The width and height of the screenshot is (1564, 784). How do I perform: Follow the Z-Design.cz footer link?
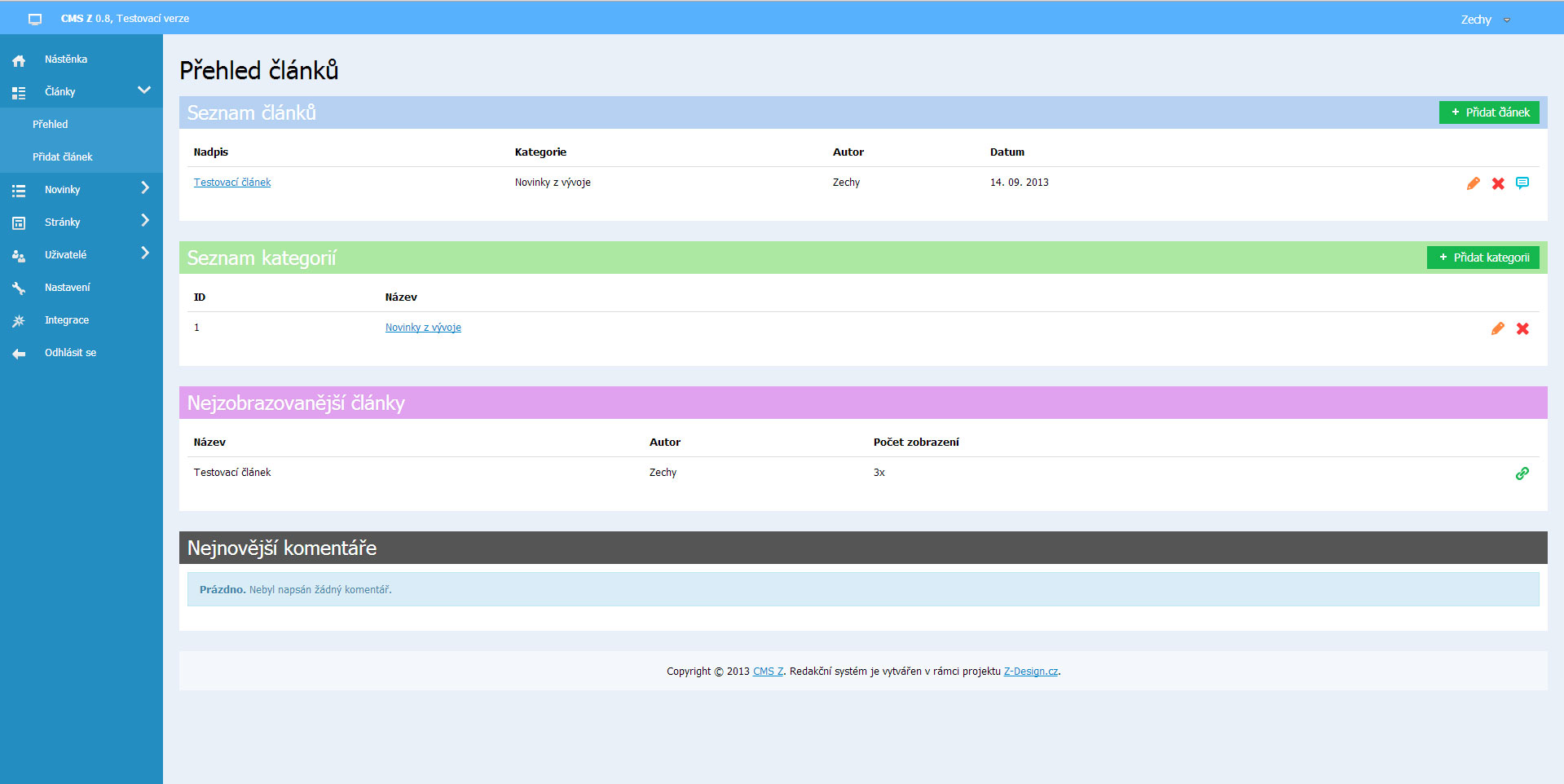point(1030,672)
